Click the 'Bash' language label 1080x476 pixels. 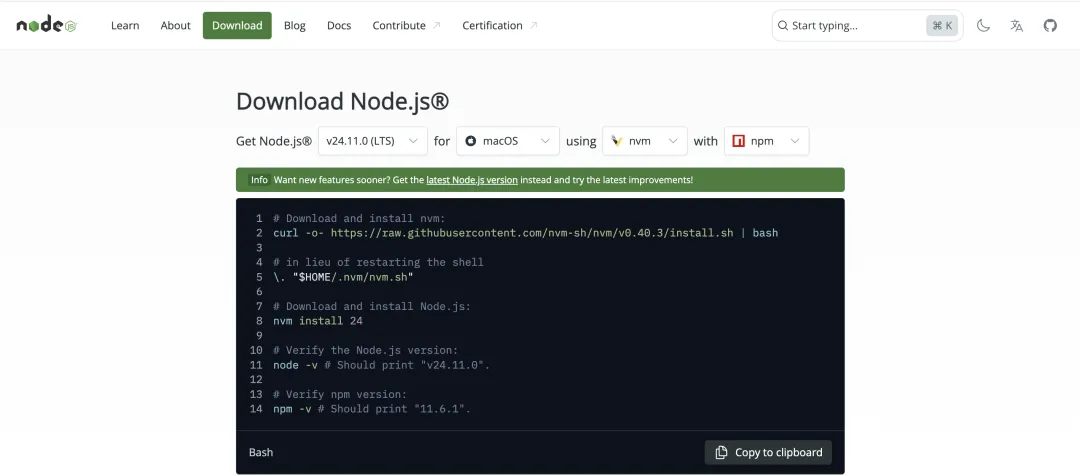point(261,453)
